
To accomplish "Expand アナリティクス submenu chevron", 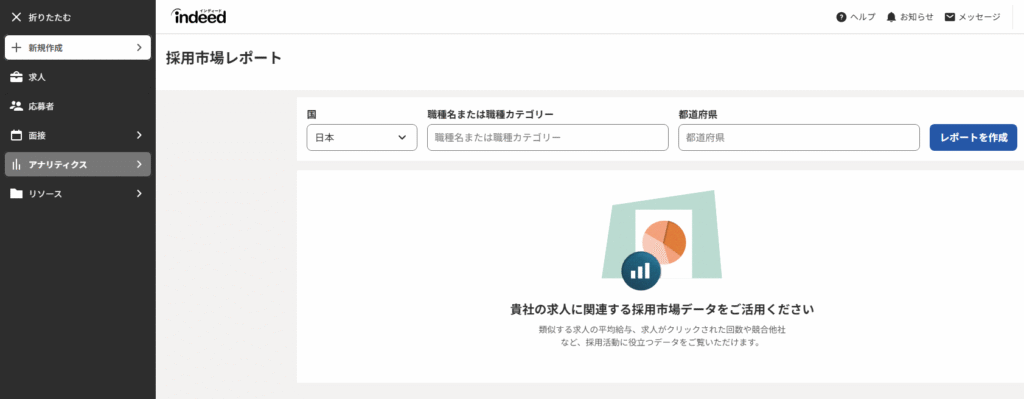I will pyautogui.click(x=138, y=165).
